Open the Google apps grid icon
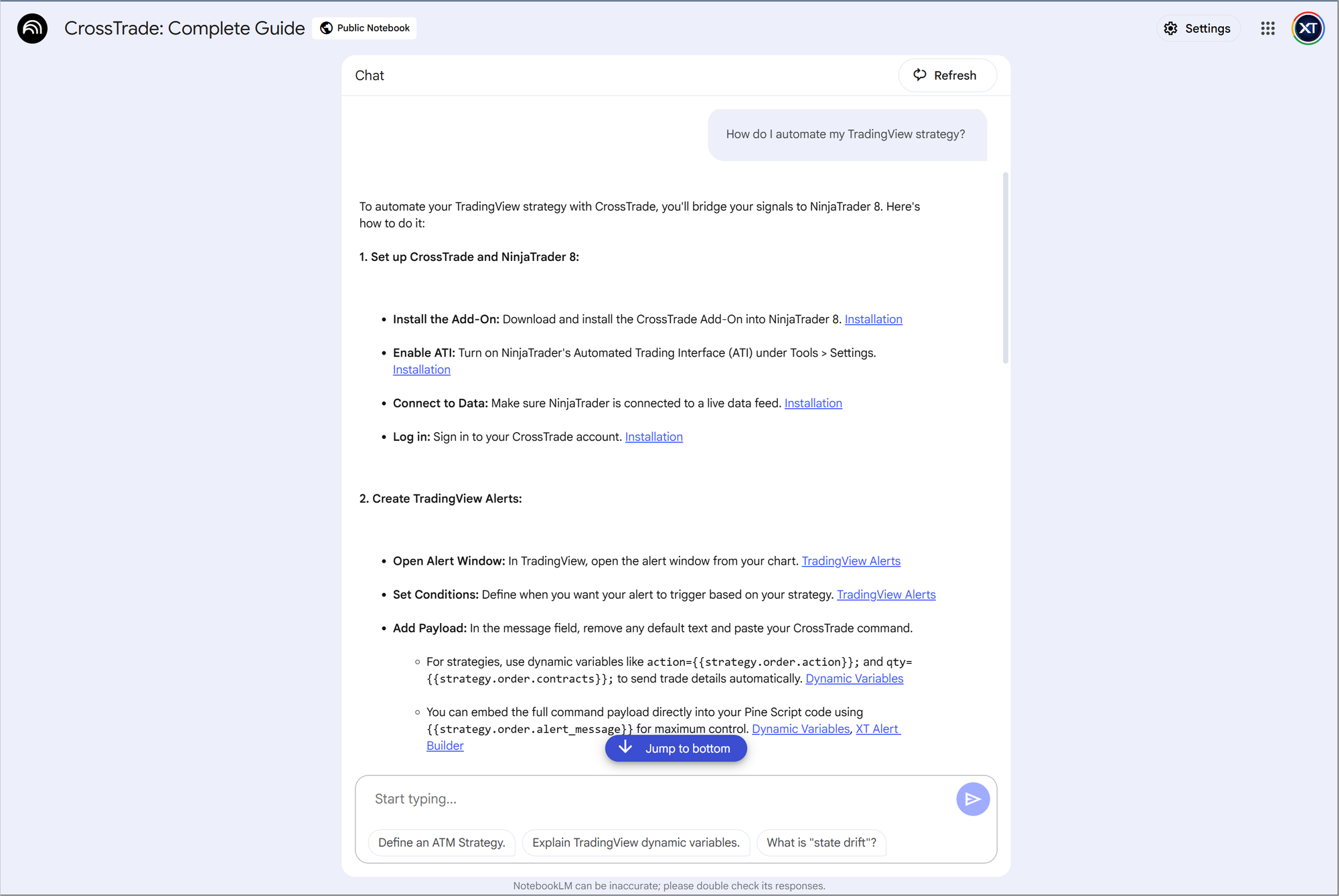Viewport: 1339px width, 896px height. (1267, 28)
